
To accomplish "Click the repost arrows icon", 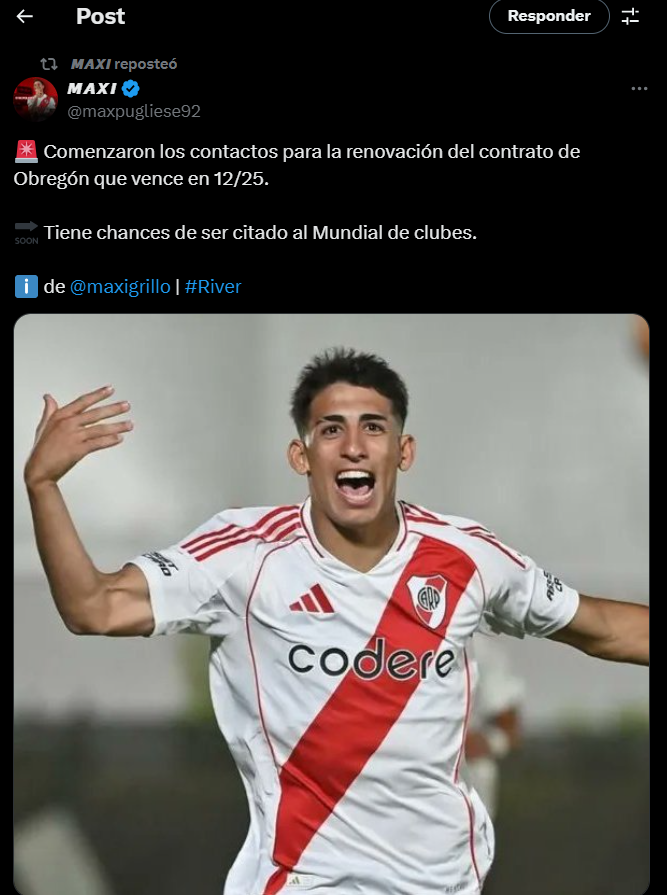I will tap(48, 63).
